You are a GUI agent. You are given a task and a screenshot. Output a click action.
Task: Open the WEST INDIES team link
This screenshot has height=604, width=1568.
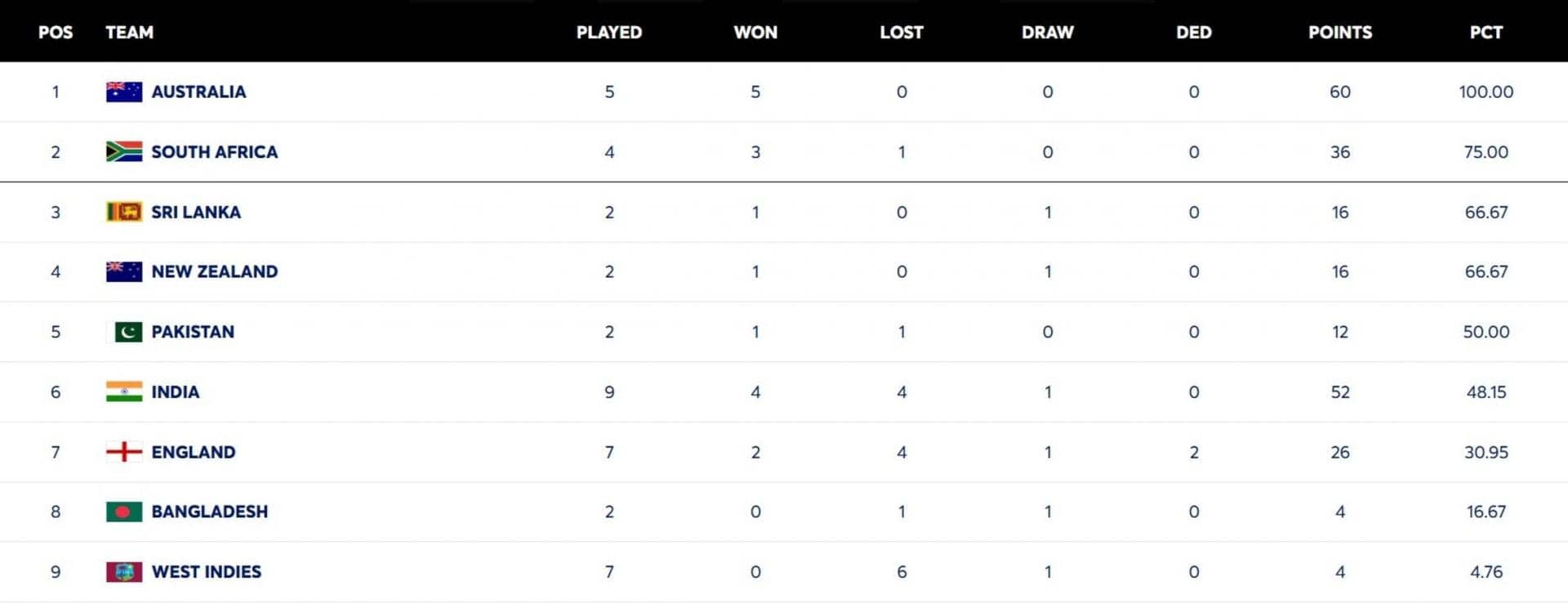[x=206, y=572]
